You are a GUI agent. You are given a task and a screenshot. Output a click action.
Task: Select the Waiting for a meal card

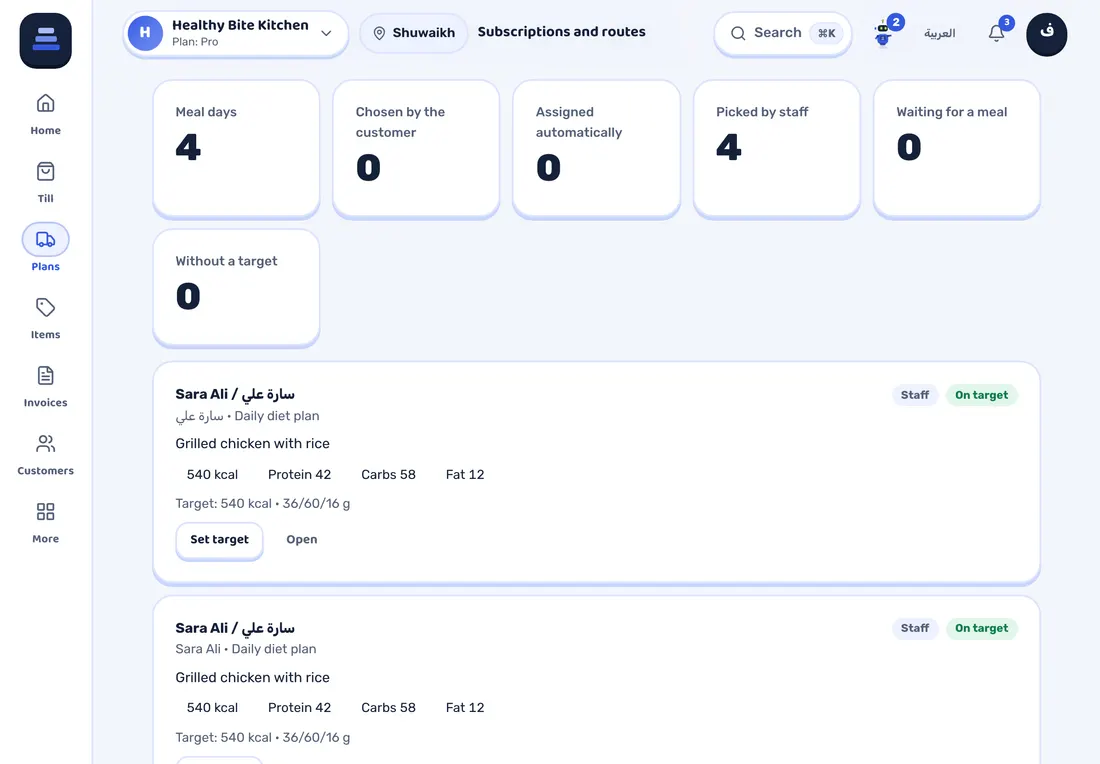point(957,149)
